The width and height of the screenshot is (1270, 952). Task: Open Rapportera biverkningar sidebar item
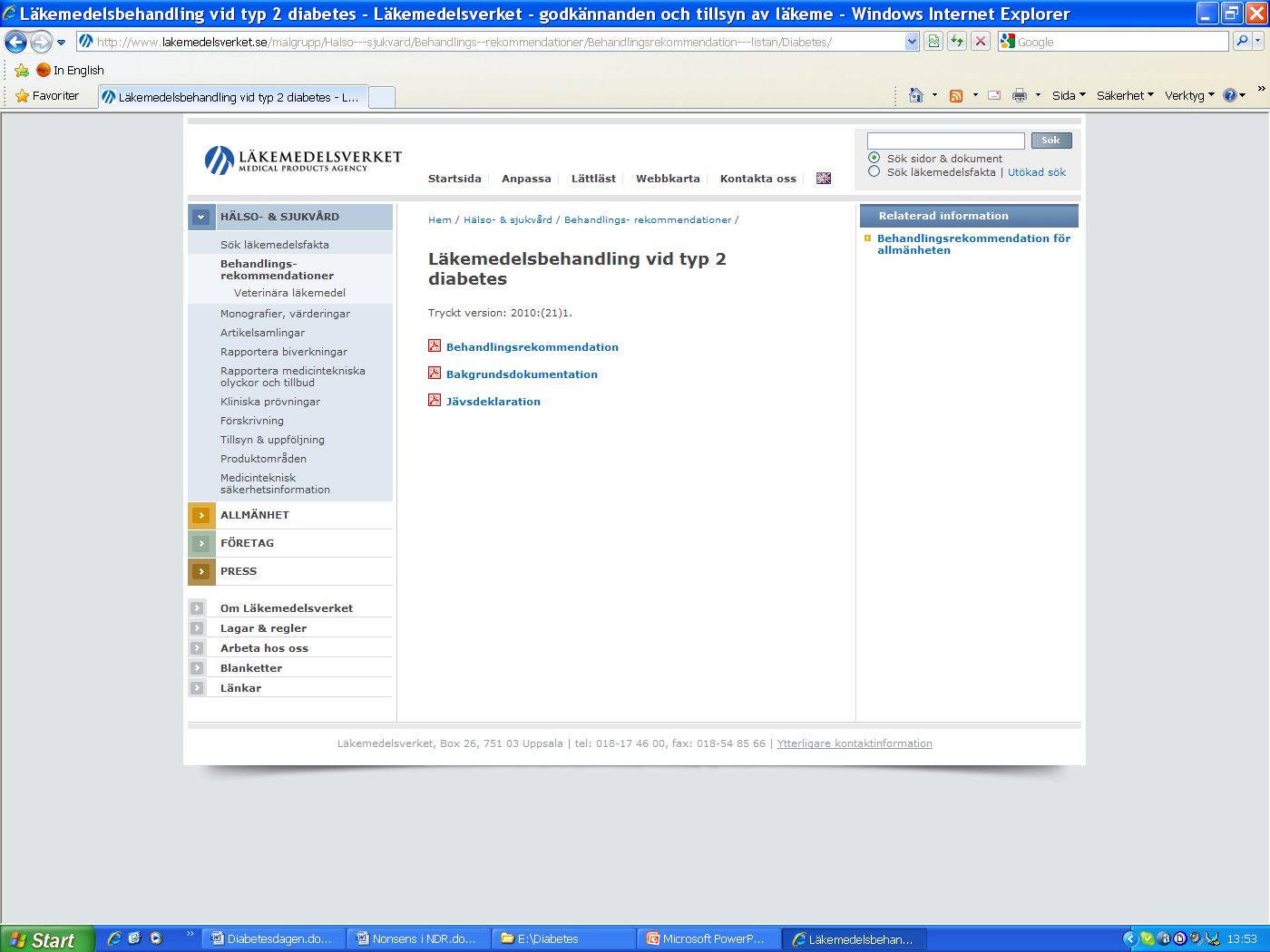tap(284, 352)
